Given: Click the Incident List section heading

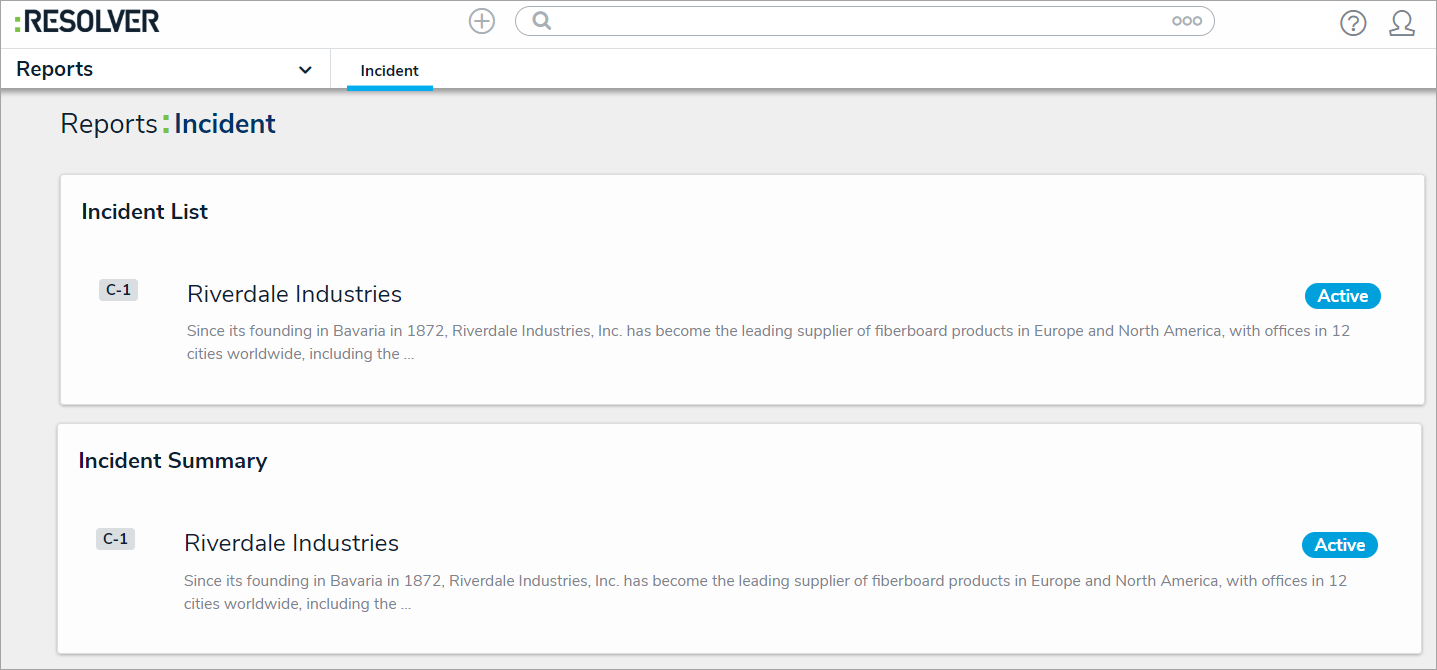Looking at the screenshot, I should (x=145, y=212).
